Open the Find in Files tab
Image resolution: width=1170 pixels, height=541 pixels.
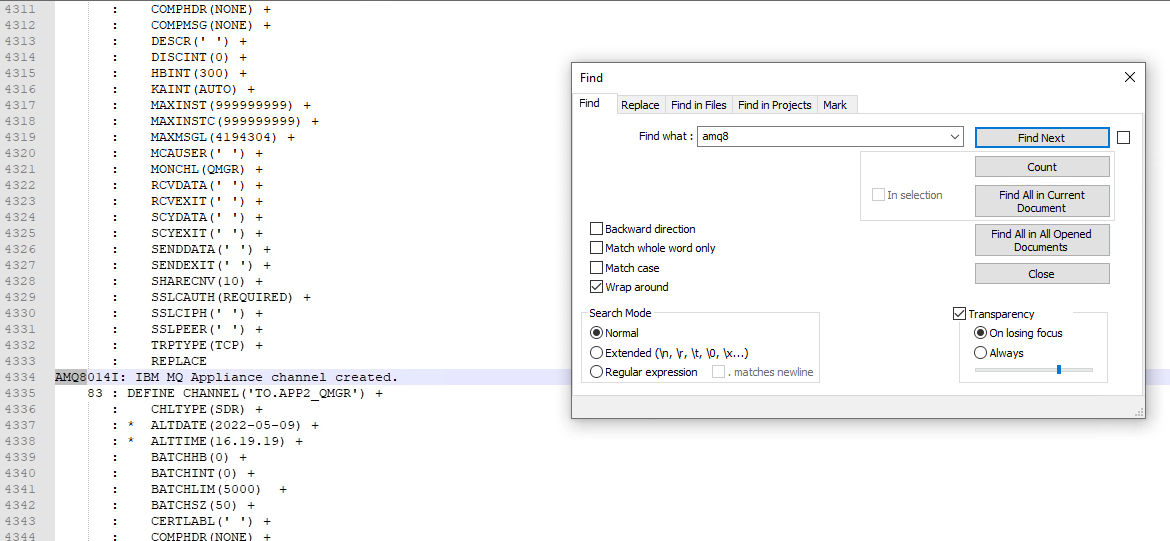[698, 105]
